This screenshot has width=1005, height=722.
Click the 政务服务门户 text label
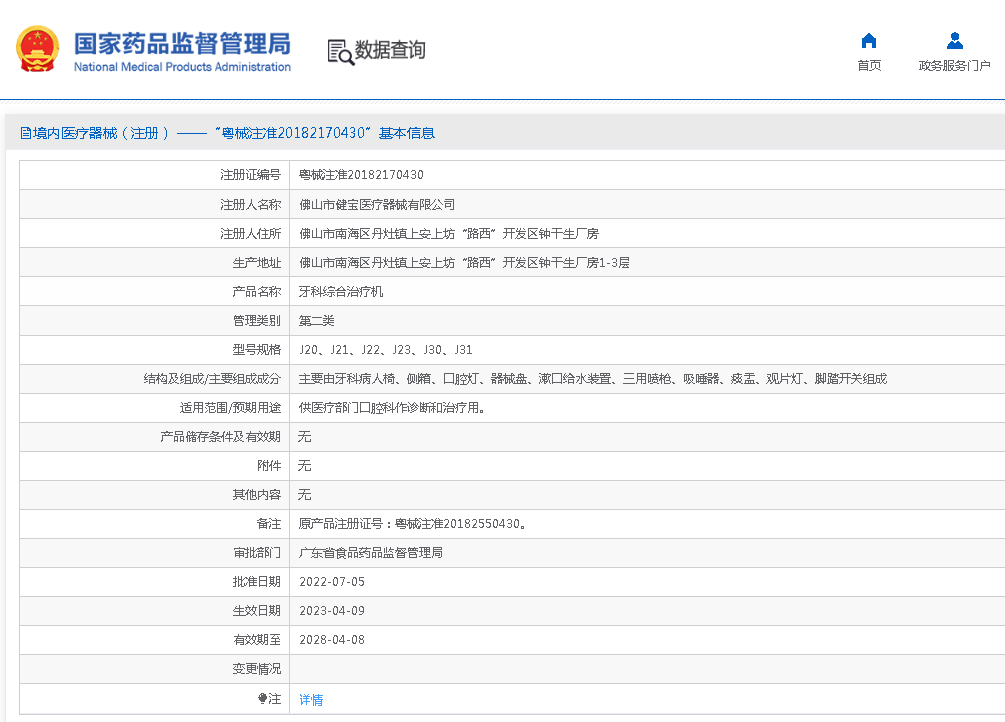coord(954,66)
